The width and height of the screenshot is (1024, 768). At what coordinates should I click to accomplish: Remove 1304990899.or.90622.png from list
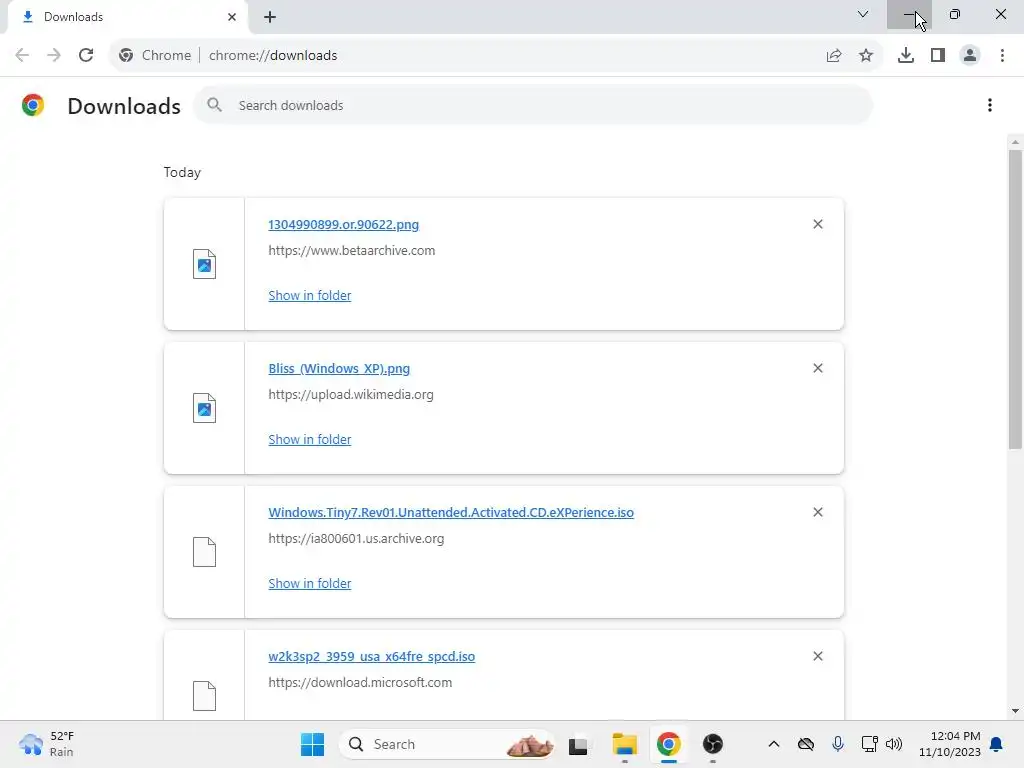(818, 224)
